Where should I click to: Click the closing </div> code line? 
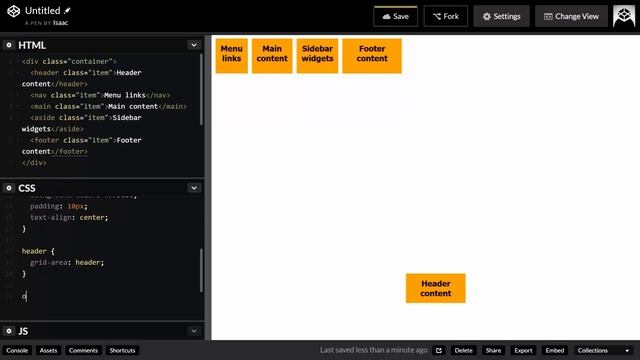34,162
